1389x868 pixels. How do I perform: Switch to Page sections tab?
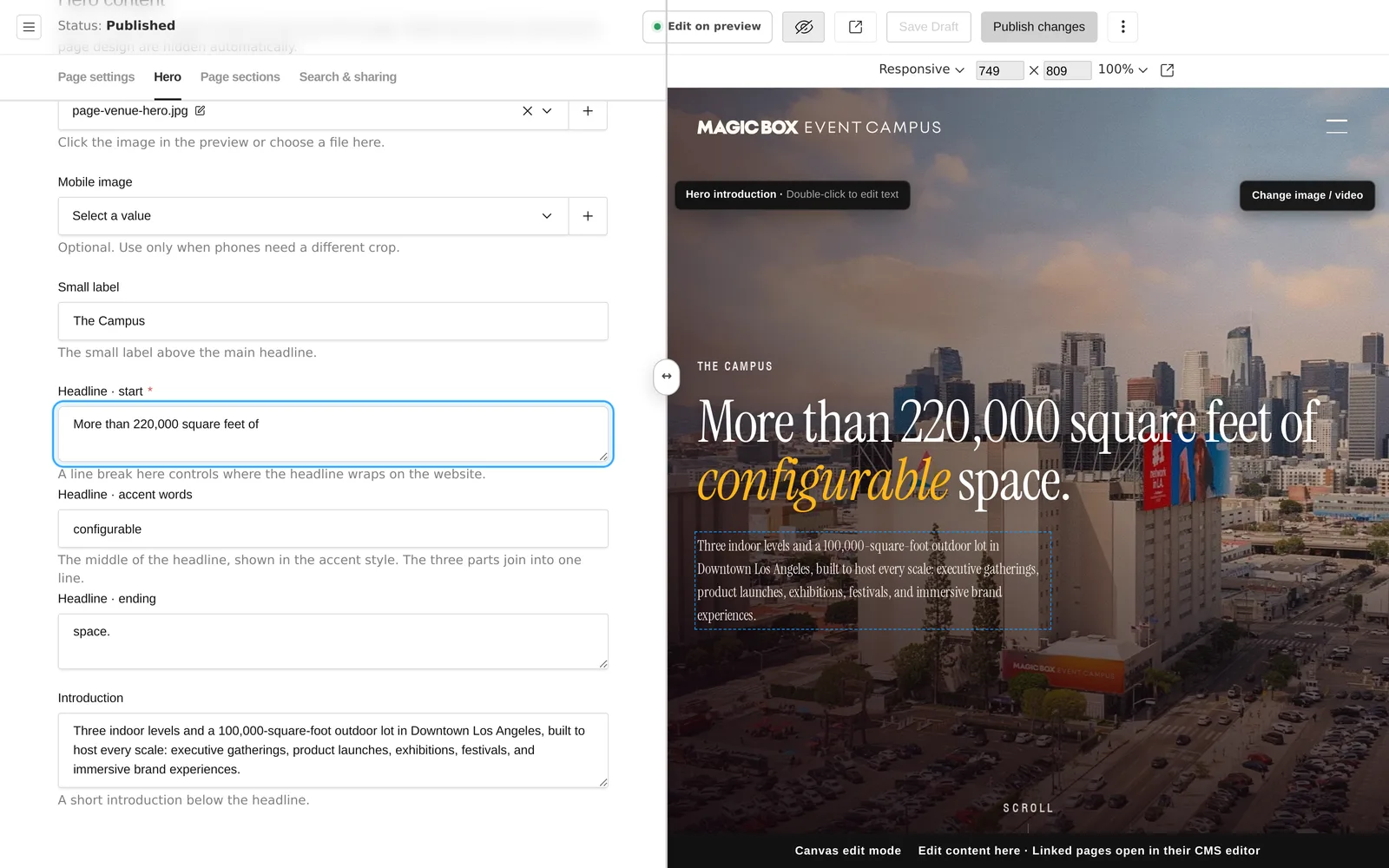[x=240, y=77]
